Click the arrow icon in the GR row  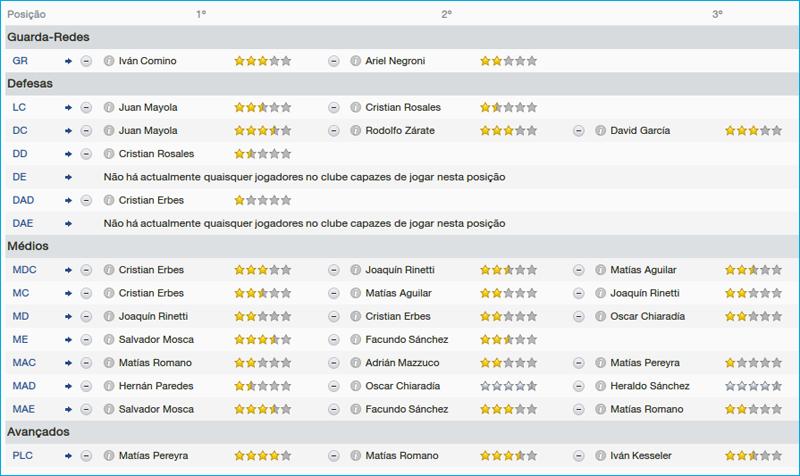point(68,61)
